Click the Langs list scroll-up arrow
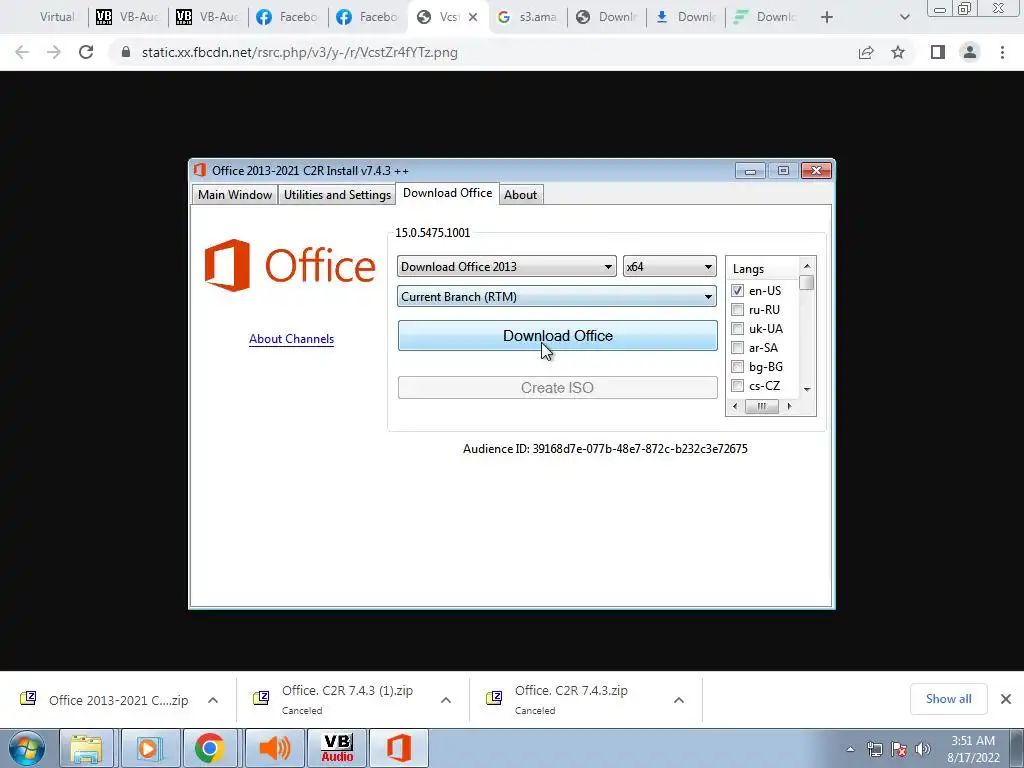 point(807,266)
